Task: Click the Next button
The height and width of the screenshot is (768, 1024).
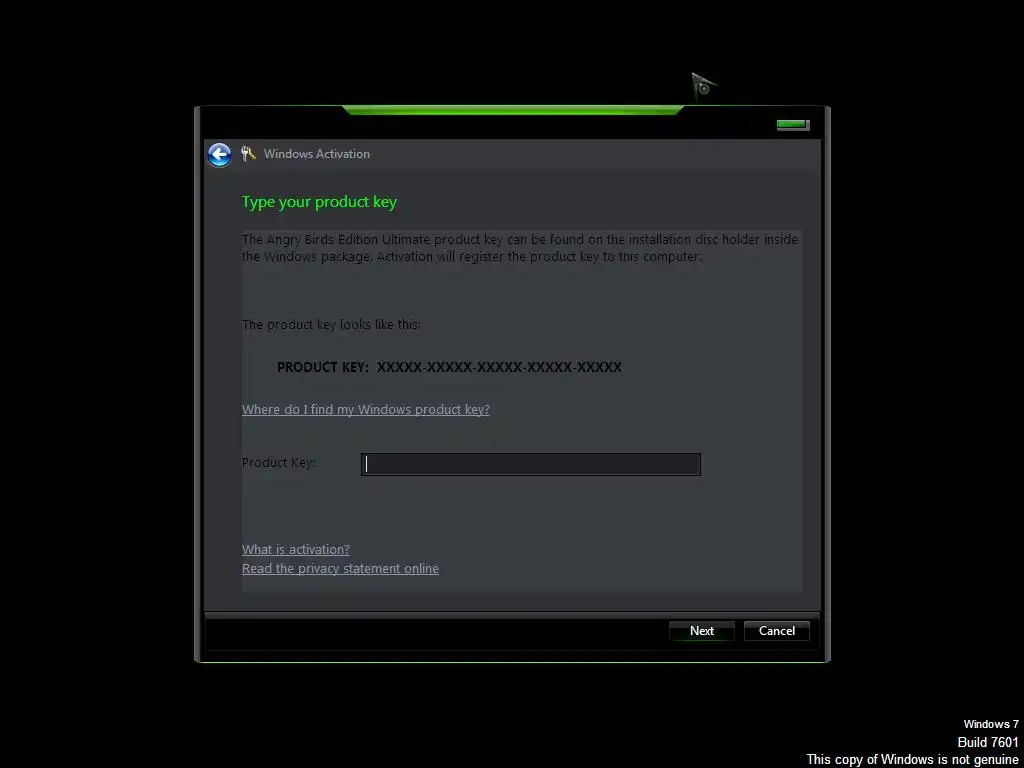Action: pos(702,631)
